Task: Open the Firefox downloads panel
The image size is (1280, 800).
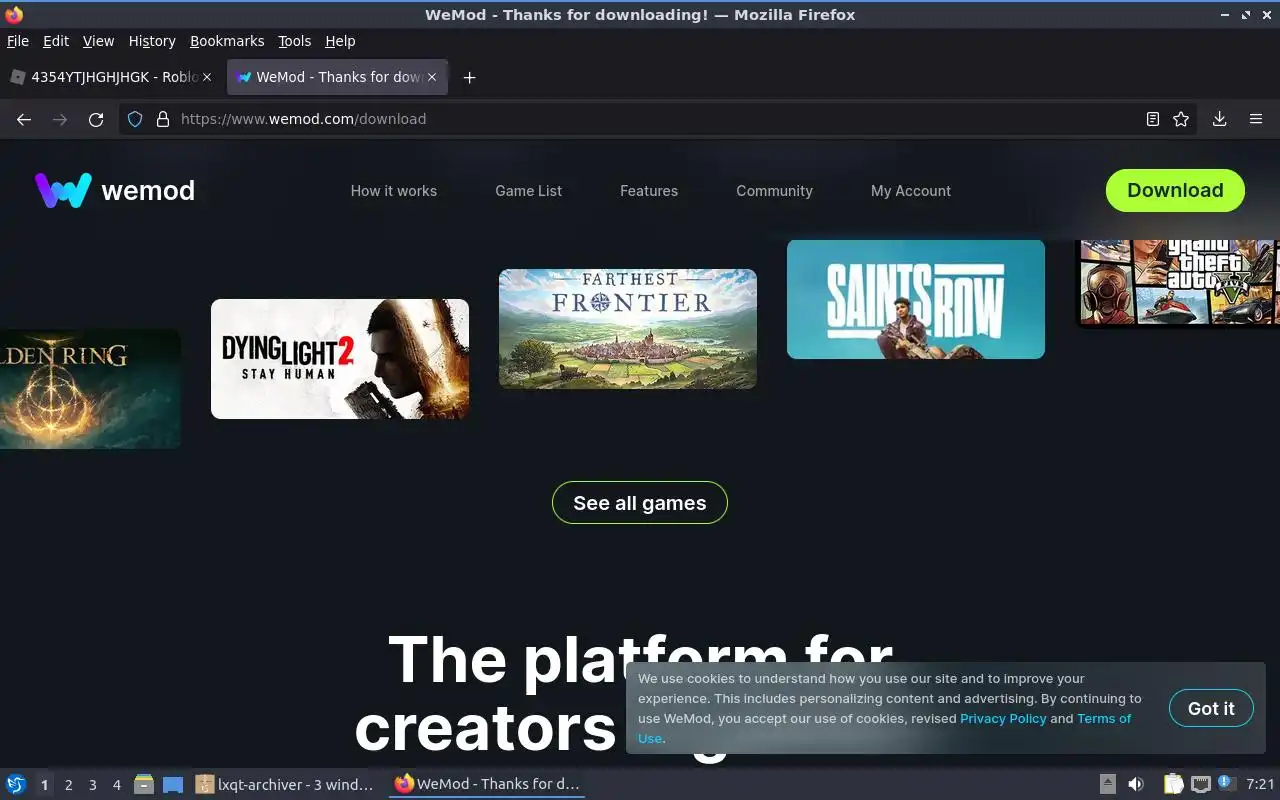Action: click(1220, 119)
